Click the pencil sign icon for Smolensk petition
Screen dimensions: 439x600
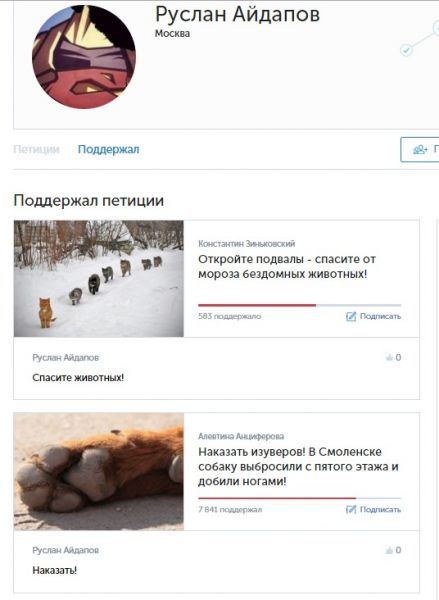click(351, 509)
